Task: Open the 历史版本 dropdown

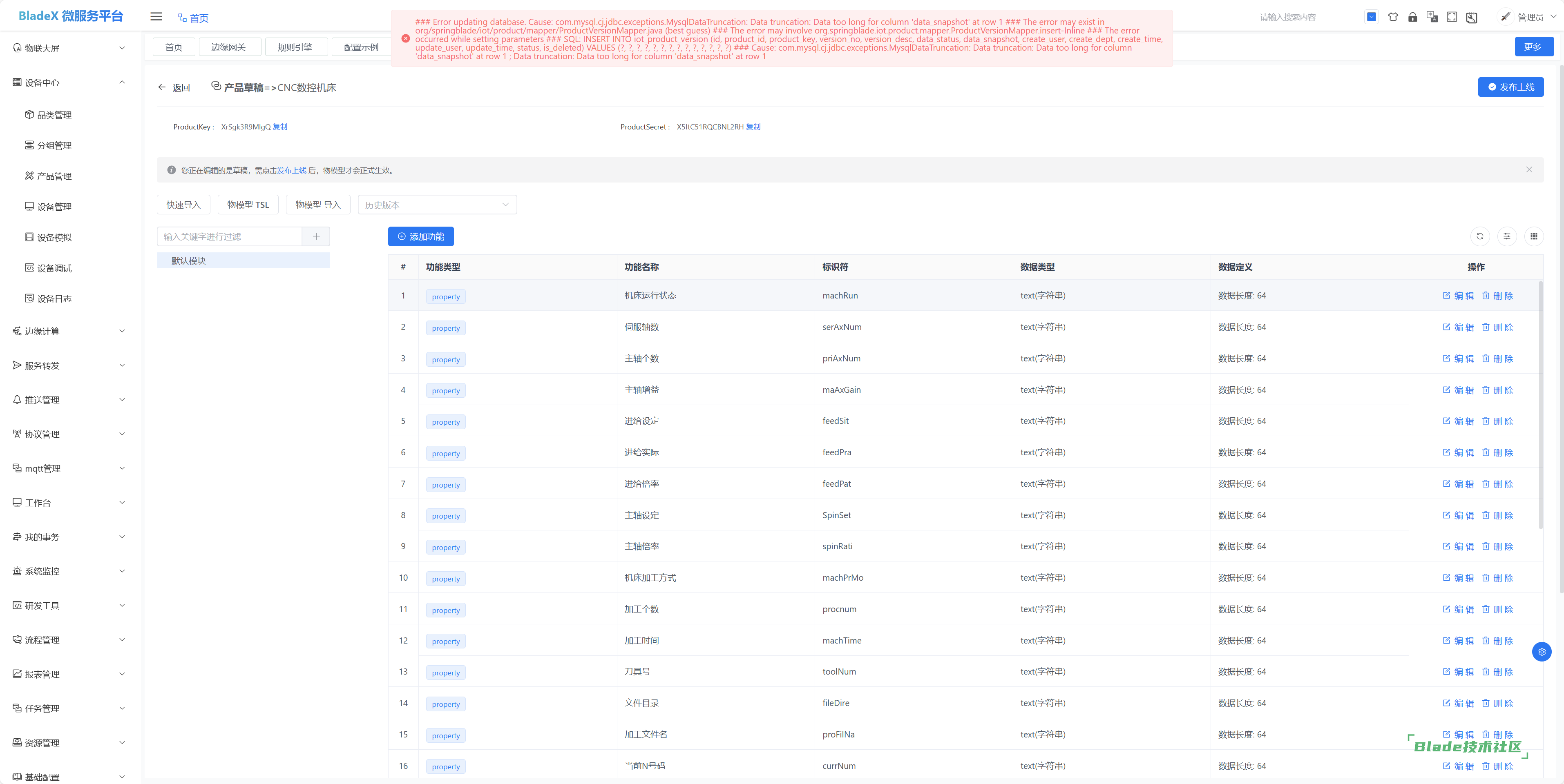Action: 437,205
